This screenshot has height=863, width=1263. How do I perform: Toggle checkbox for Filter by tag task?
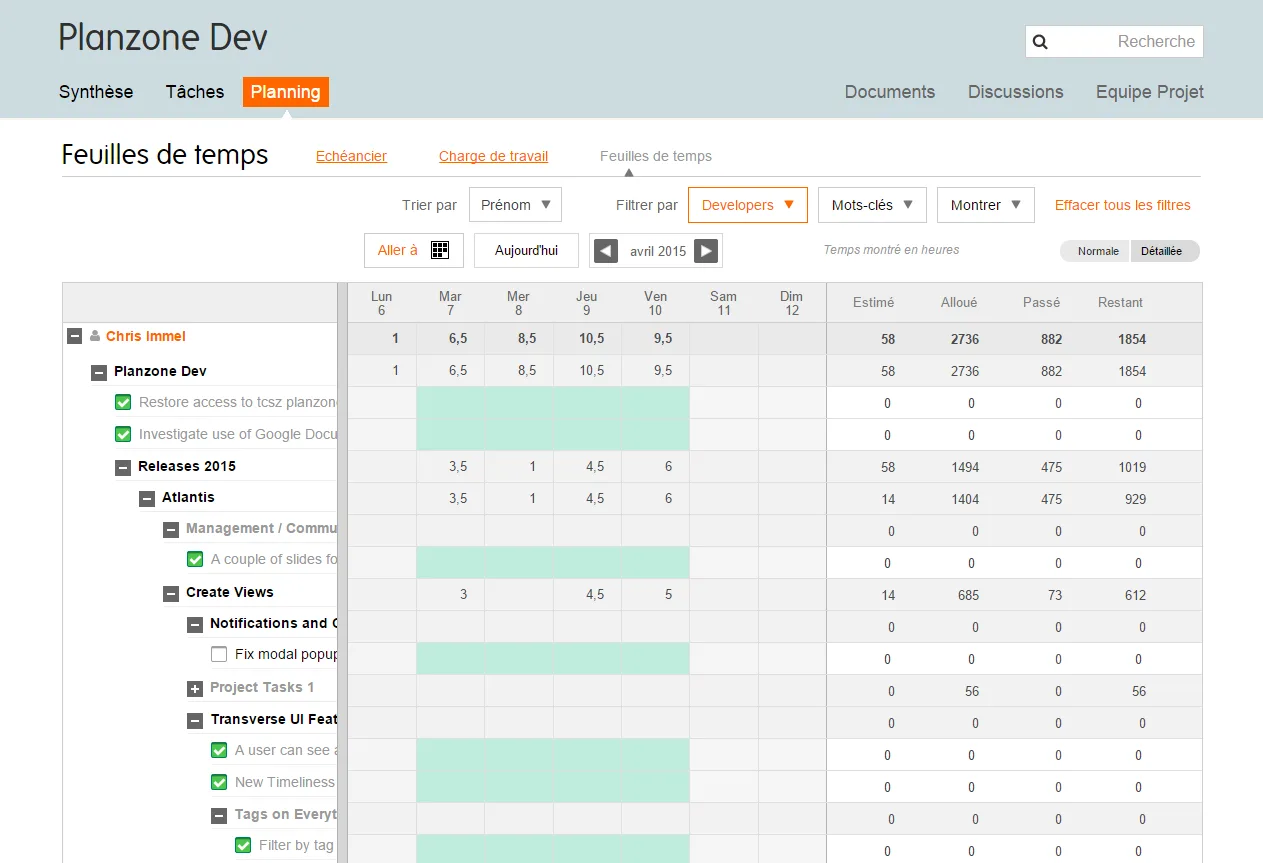pyautogui.click(x=243, y=845)
